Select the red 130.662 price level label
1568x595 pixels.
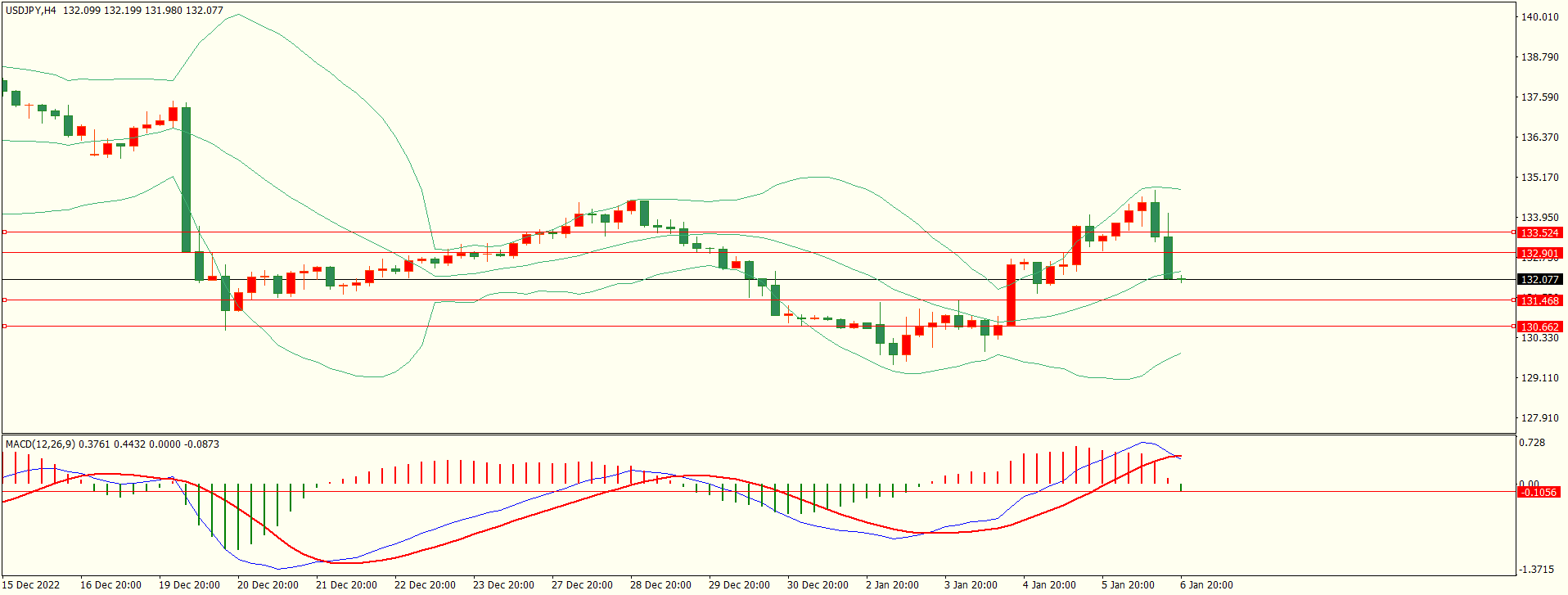[x=1539, y=327]
